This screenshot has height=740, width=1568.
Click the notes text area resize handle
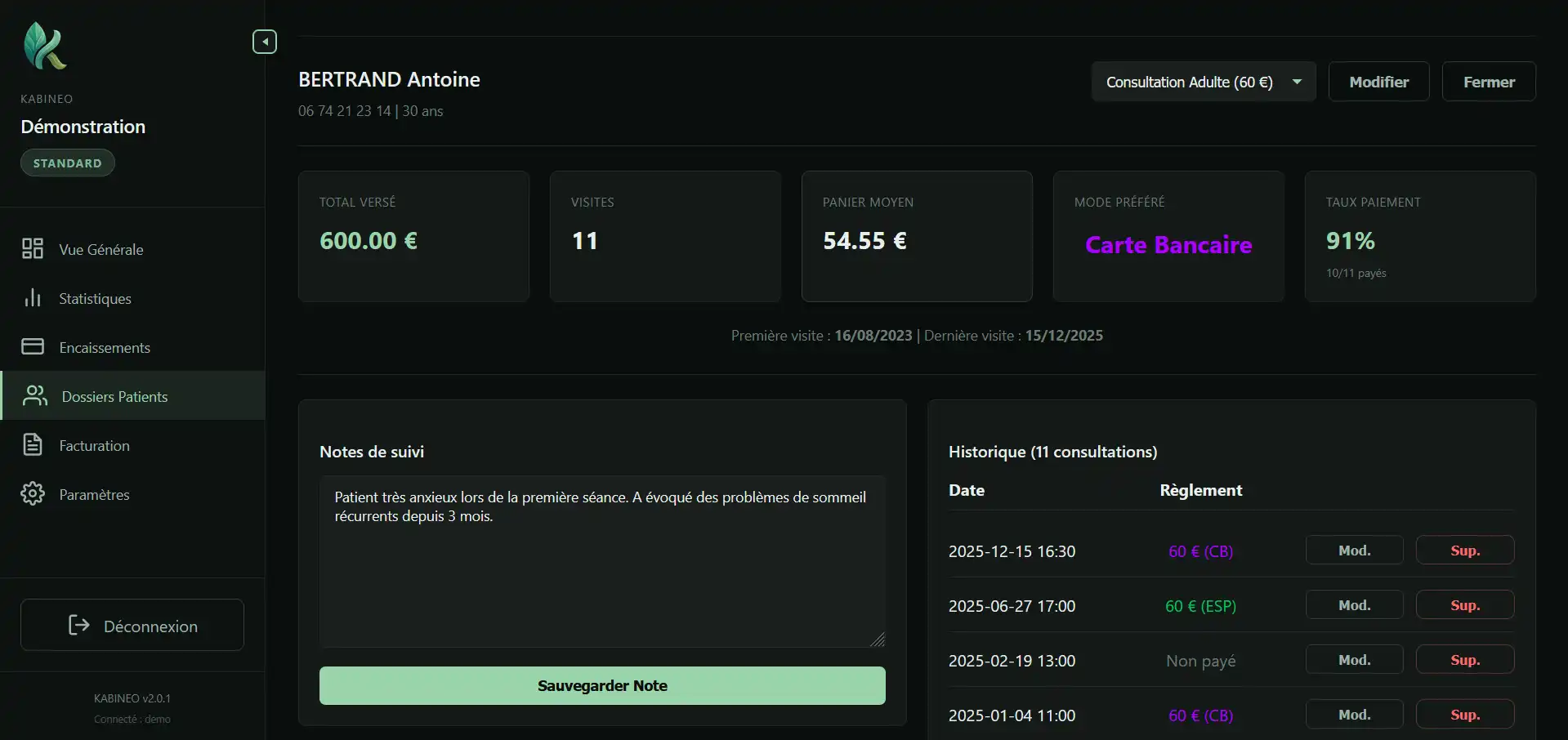[878, 640]
